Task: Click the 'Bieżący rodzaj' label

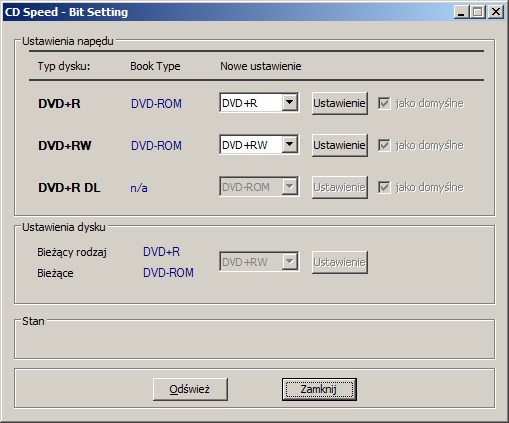Action: 72,252
